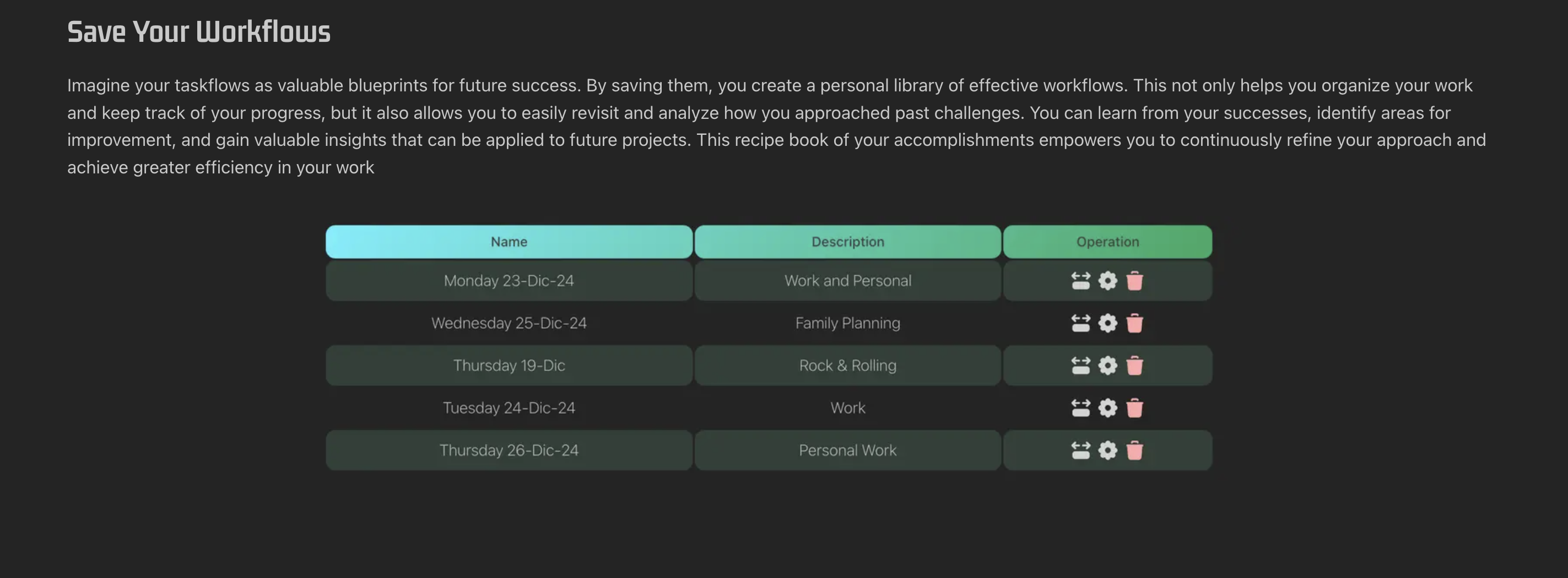
Task: Click the load arrows icon for Thursday 19-Dic
Action: click(x=1080, y=365)
